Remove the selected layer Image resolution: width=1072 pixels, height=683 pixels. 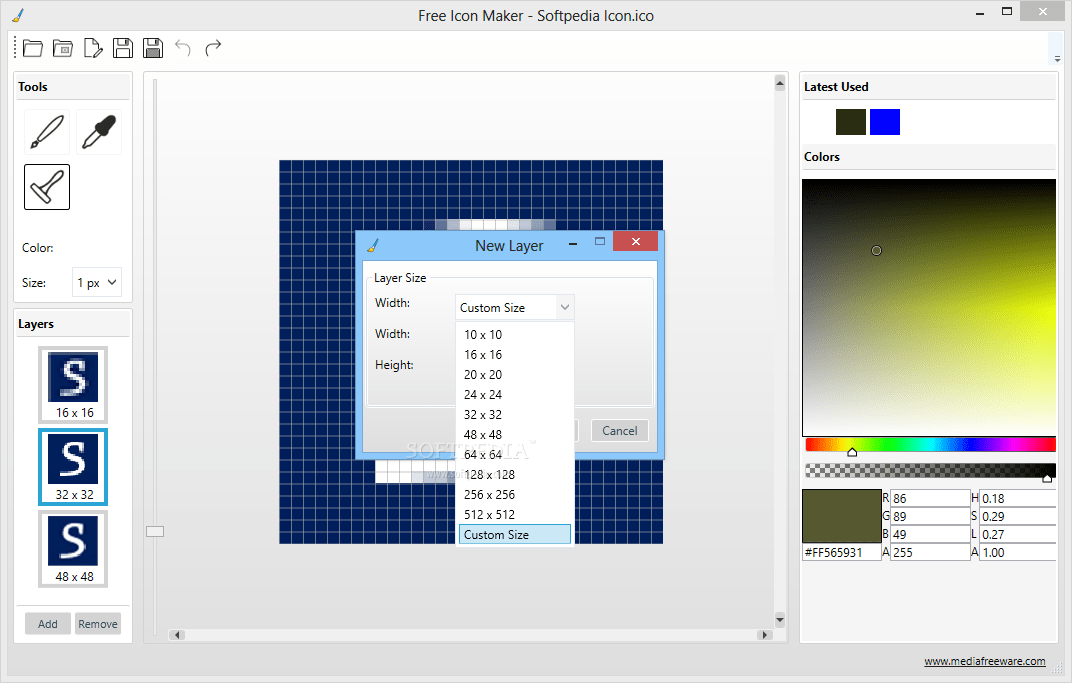click(x=97, y=623)
